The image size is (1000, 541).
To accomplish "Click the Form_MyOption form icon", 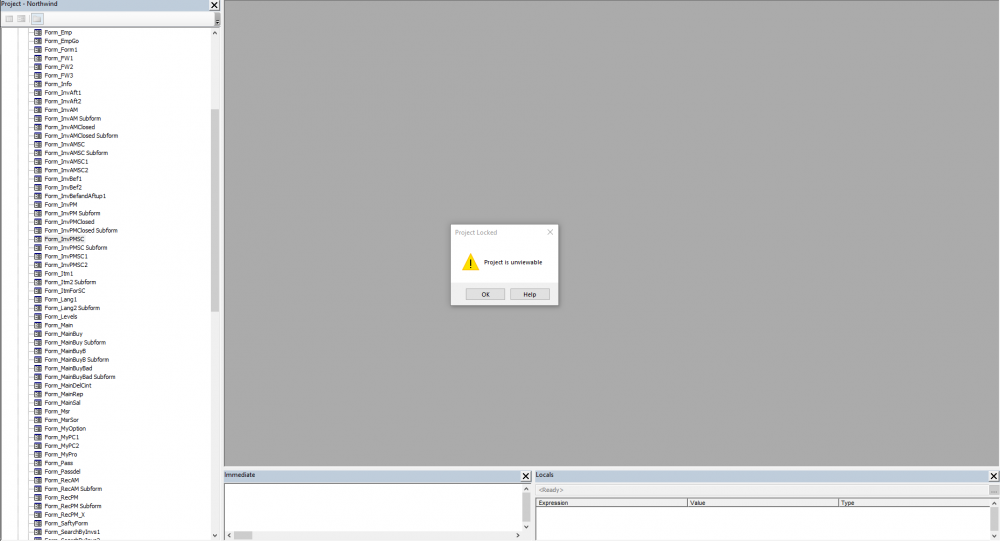I will click(38, 428).
